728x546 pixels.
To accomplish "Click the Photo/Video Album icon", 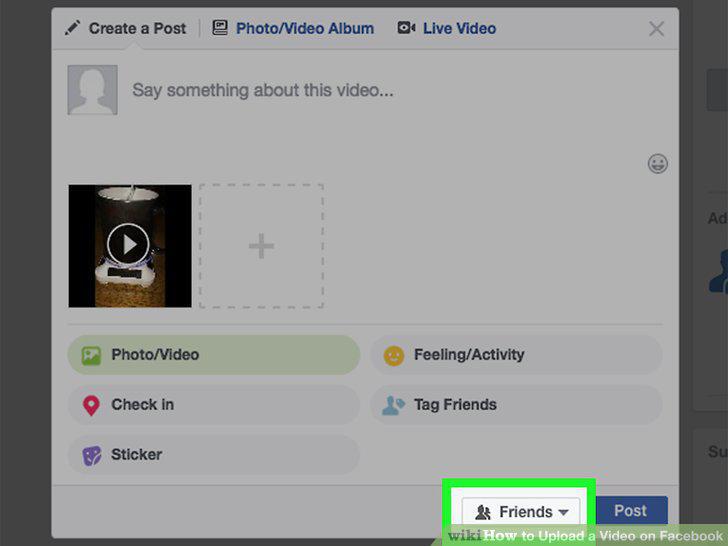I will 220,28.
